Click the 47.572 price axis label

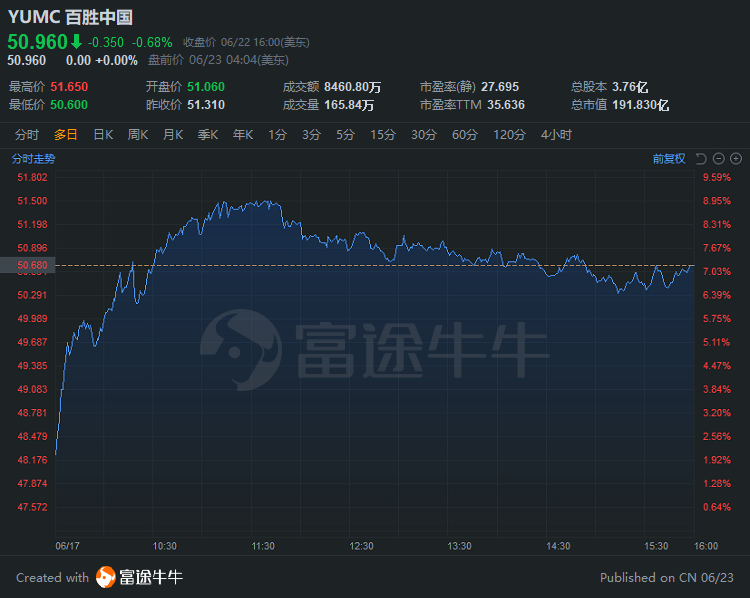(33, 507)
